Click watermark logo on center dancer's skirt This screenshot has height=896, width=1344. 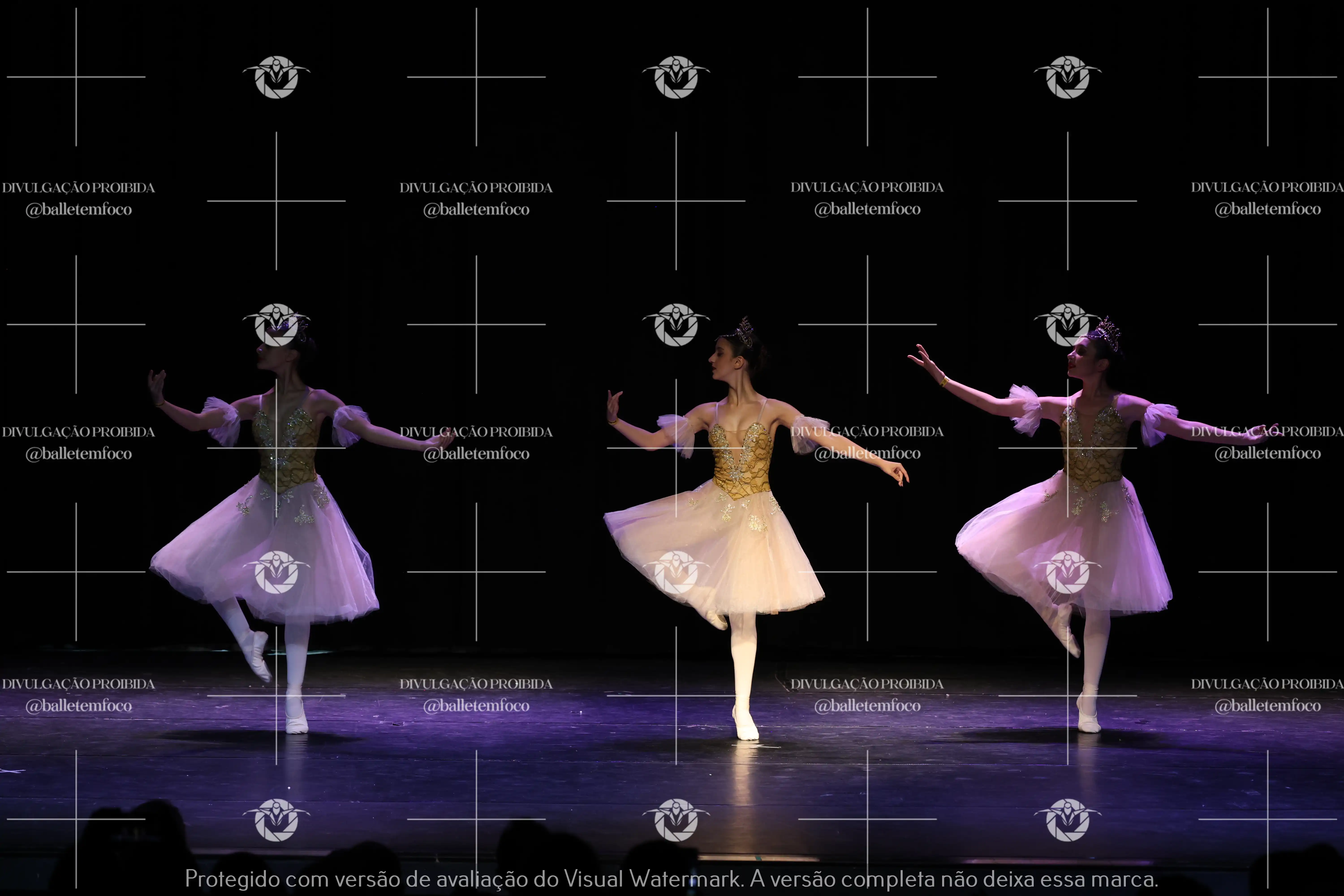(x=676, y=572)
